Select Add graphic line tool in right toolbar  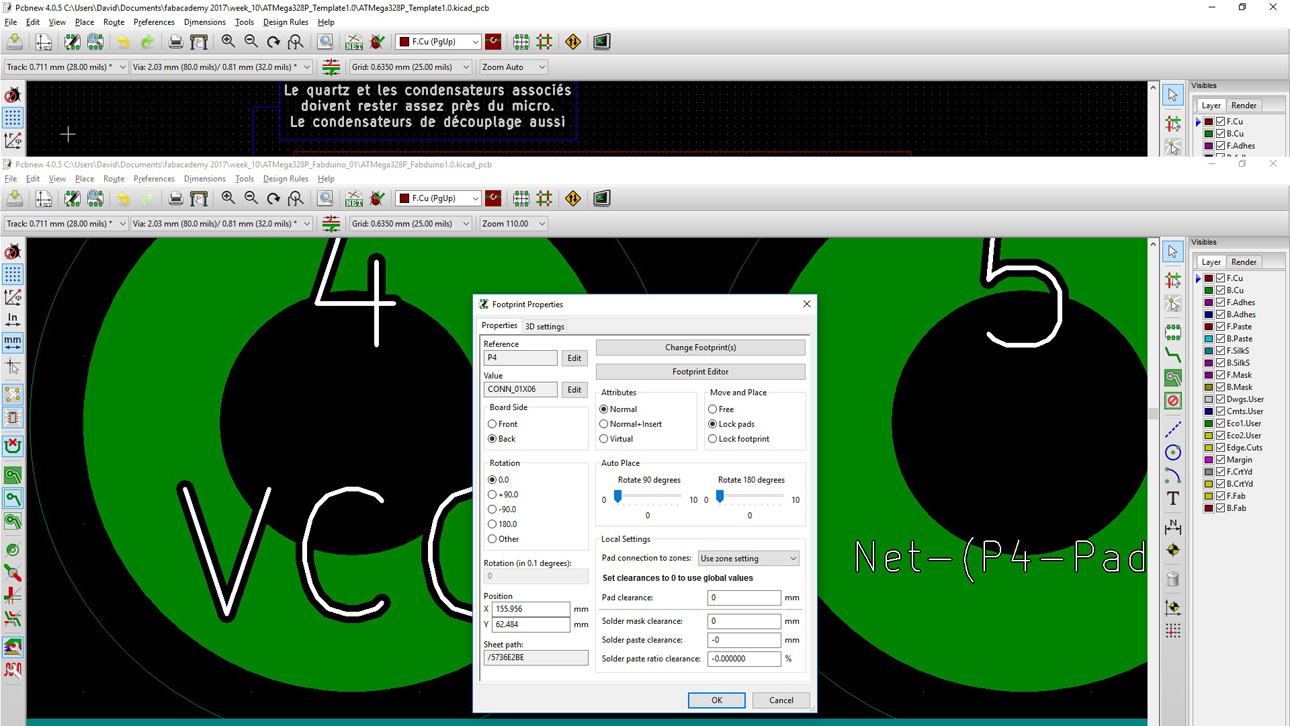click(x=1173, y=428)
